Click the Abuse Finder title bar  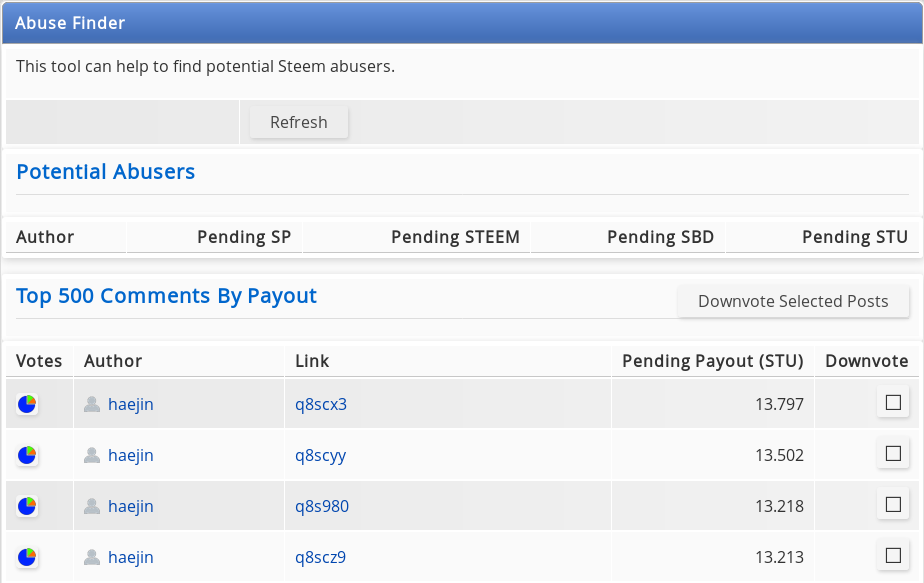462,23
